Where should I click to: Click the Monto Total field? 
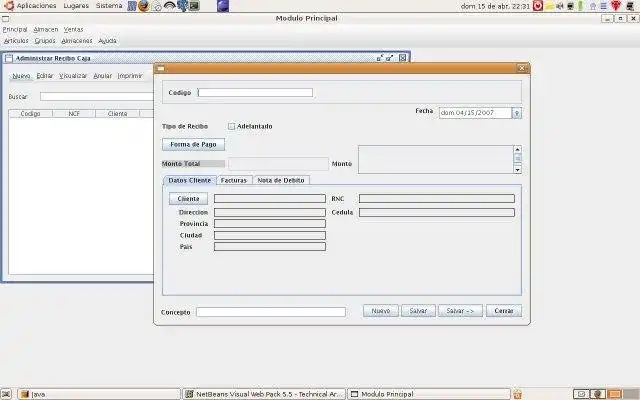coord(278,164)
